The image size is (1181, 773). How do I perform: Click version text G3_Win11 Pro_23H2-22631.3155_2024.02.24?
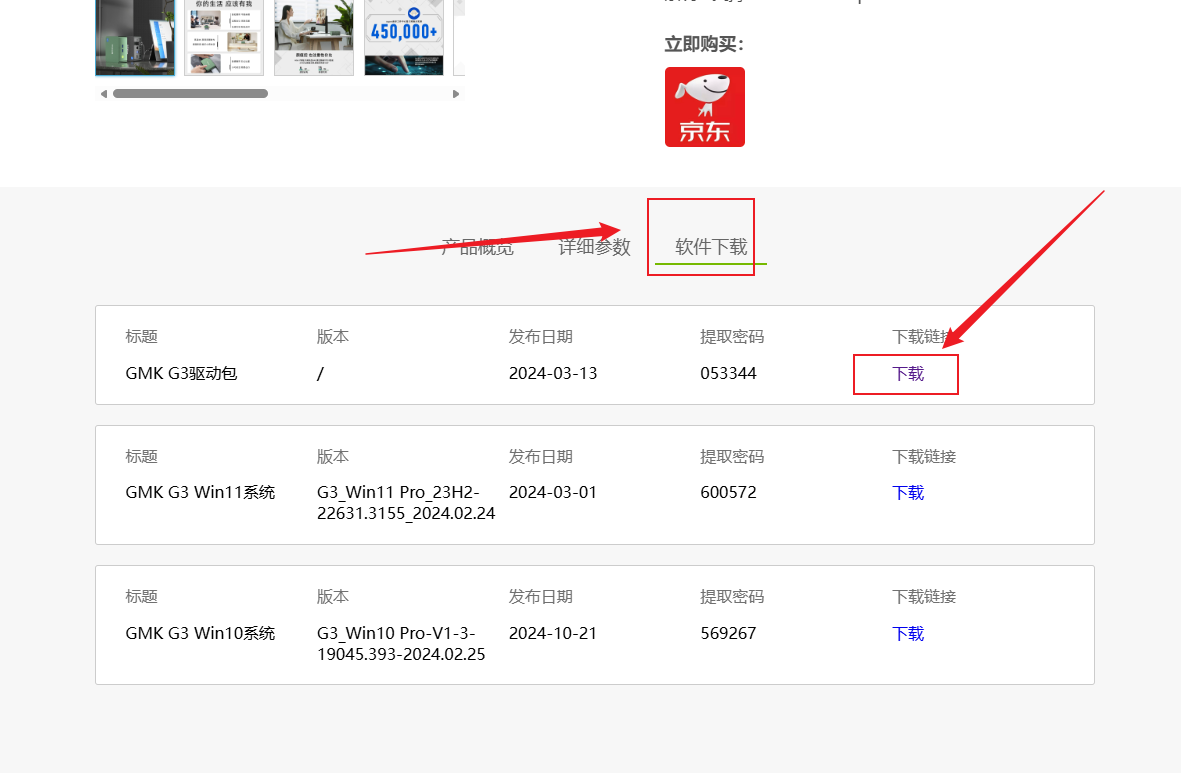tap(406, 503)
